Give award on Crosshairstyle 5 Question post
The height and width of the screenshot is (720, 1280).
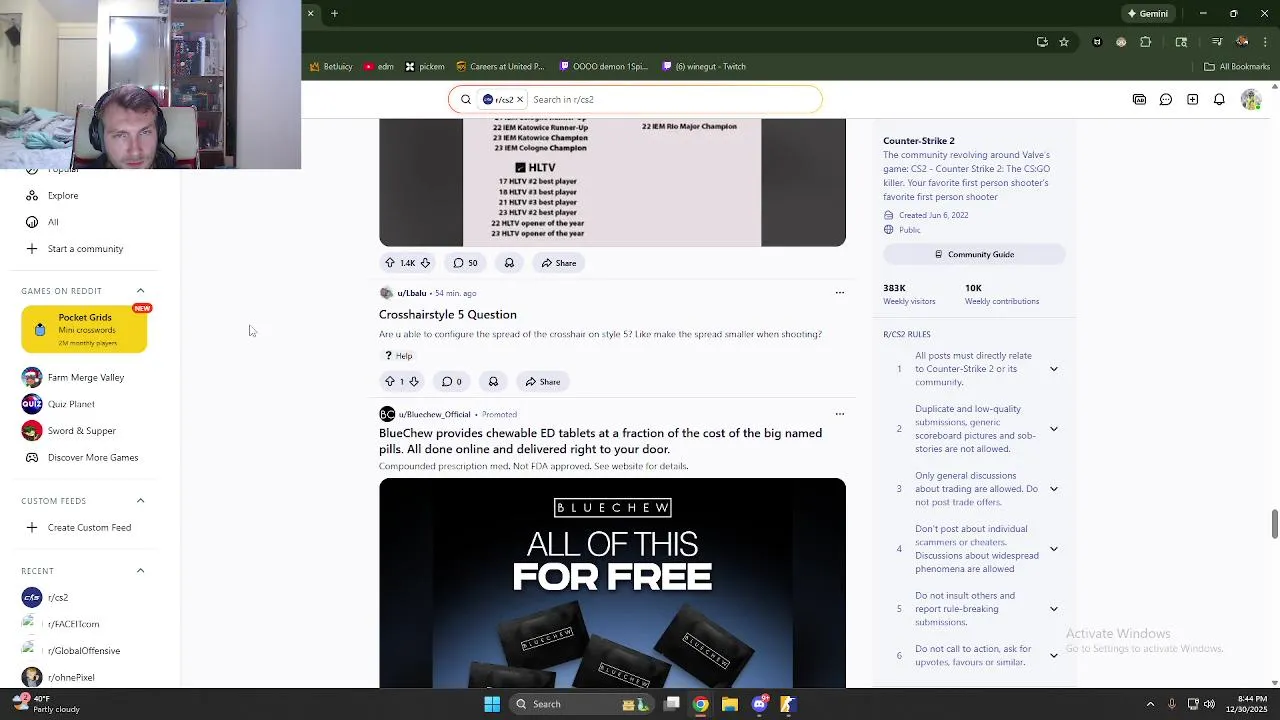(493, 381)
